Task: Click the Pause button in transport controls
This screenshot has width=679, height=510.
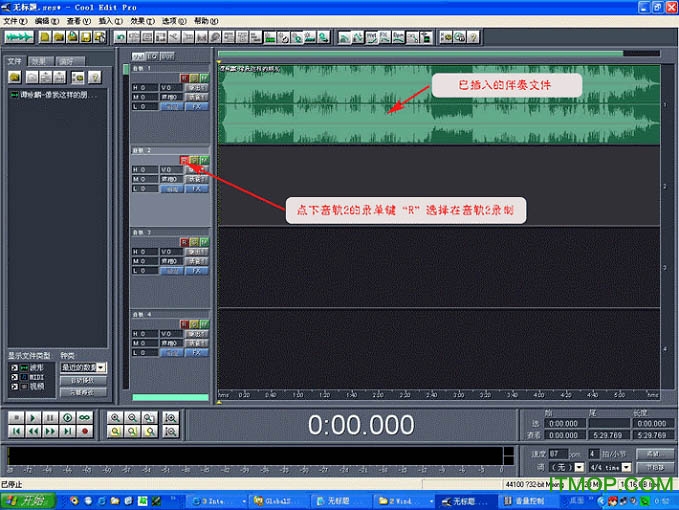Action: pos(51,417)
